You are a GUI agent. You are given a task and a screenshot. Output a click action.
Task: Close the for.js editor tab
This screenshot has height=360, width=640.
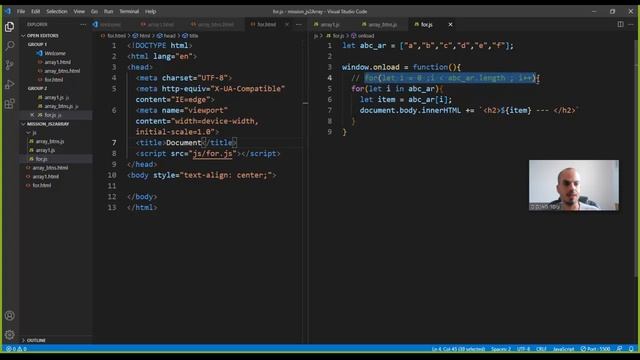450,24
